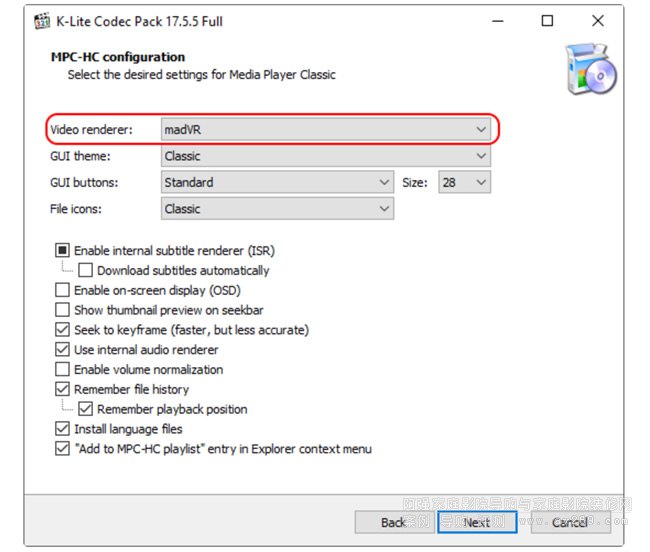Click the K-Lite installer title bar icon
This screenshot has width=650, height=552.
[42, 21]
